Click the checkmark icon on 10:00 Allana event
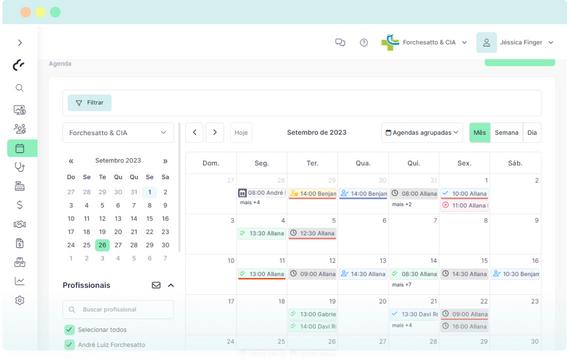569x362 pixels. coord(446,193)
